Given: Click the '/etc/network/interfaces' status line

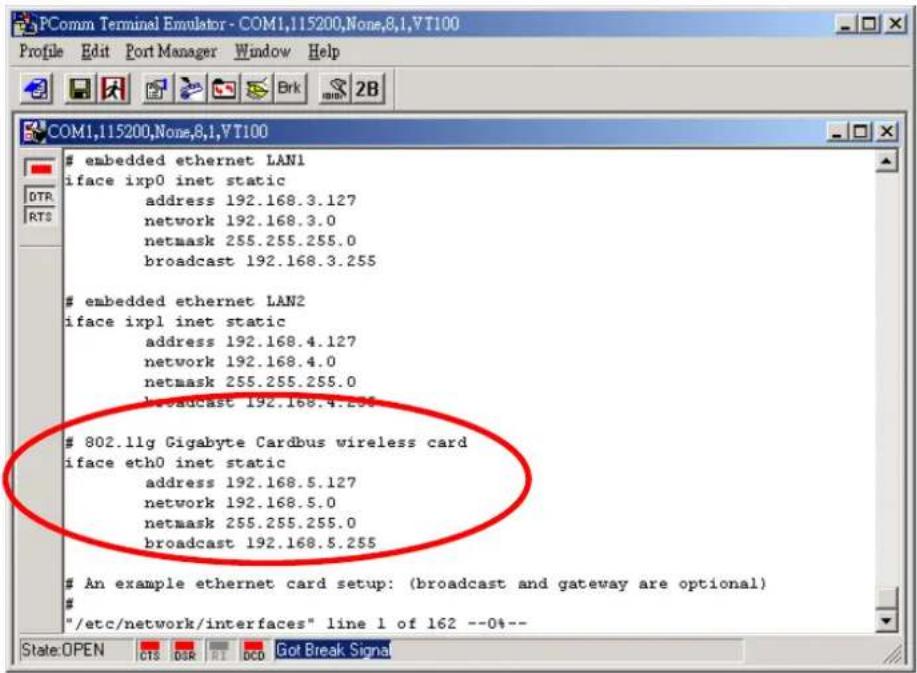Looking at the screenshot, I should coord(296,624).
